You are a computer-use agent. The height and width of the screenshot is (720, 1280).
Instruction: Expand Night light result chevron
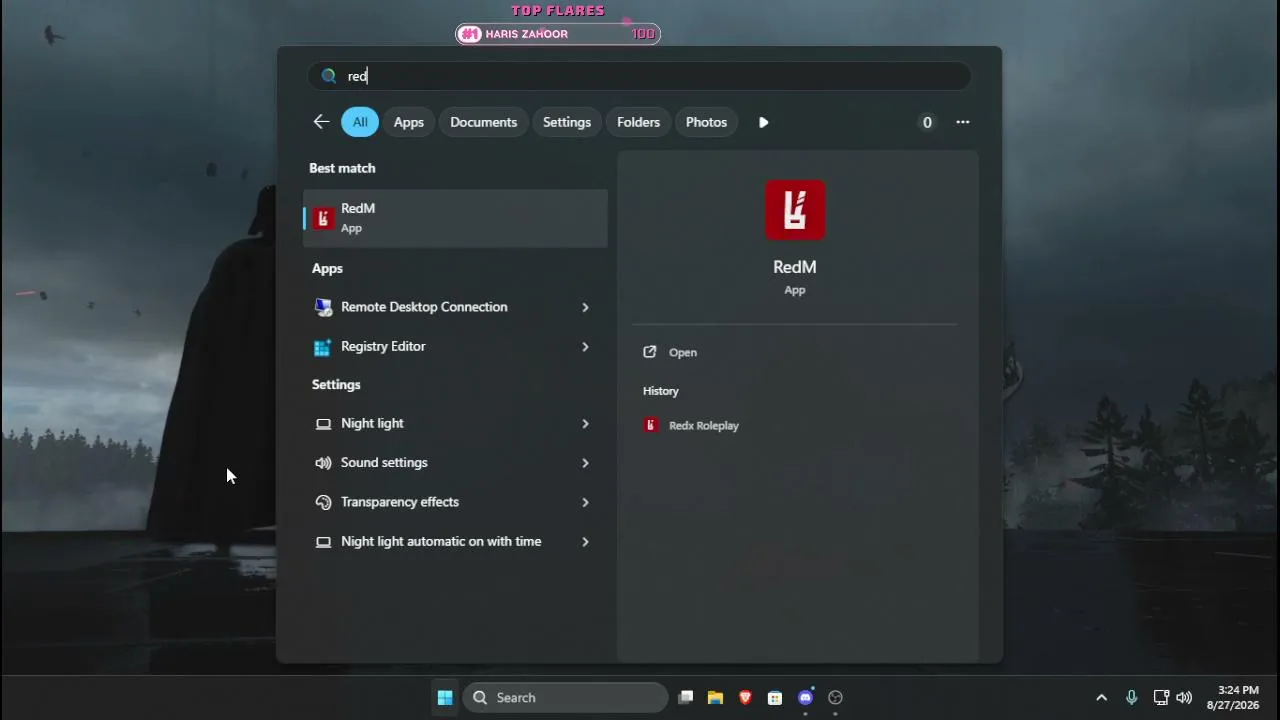(585, 424)
